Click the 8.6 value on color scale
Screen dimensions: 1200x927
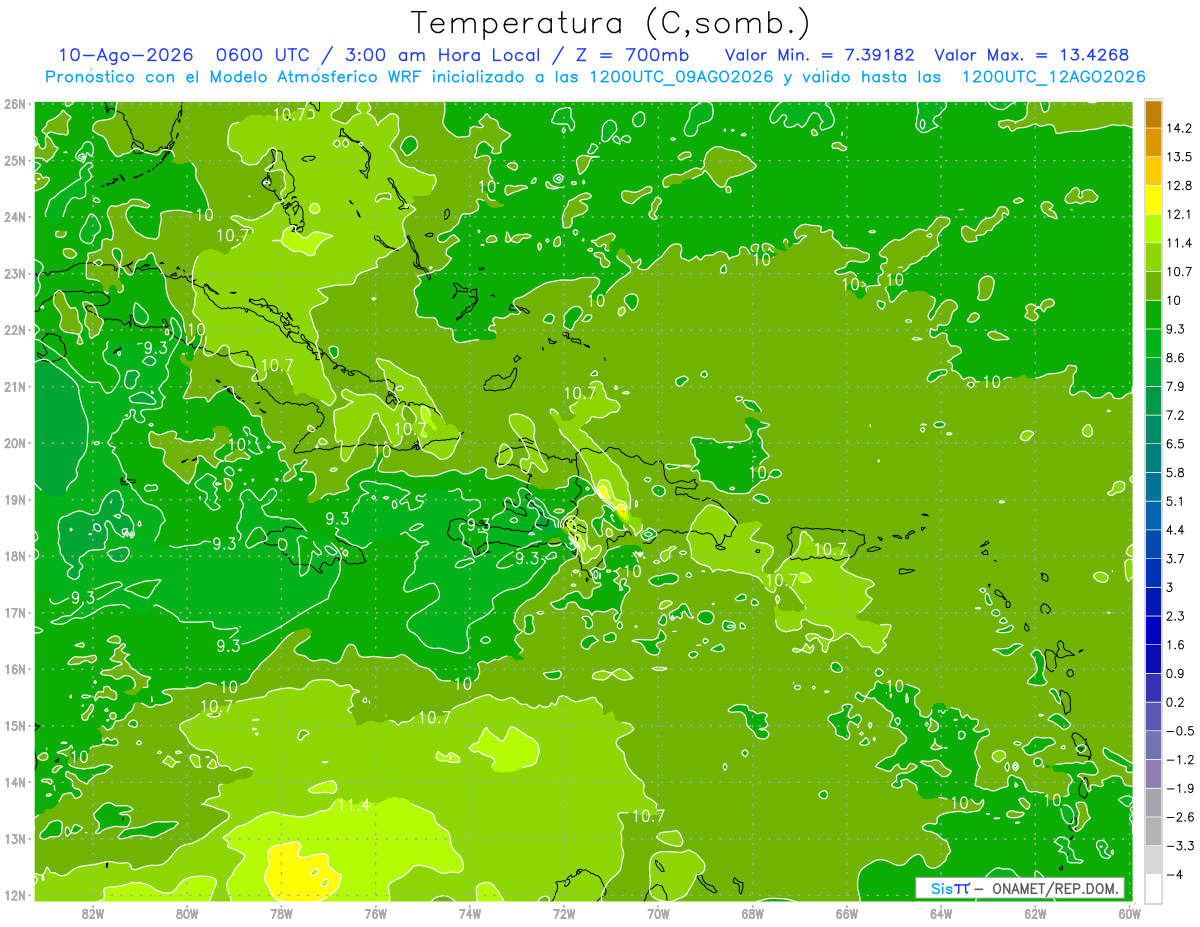click(x=1177, y=357)
